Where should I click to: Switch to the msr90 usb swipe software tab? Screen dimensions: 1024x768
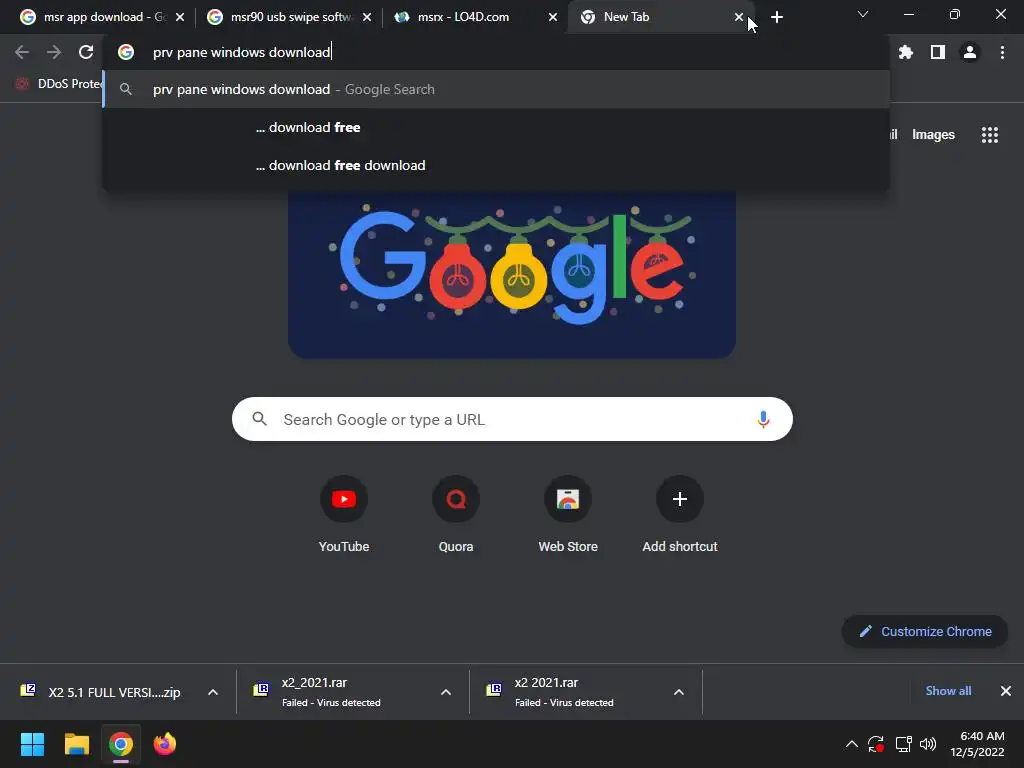click(287, 17)
